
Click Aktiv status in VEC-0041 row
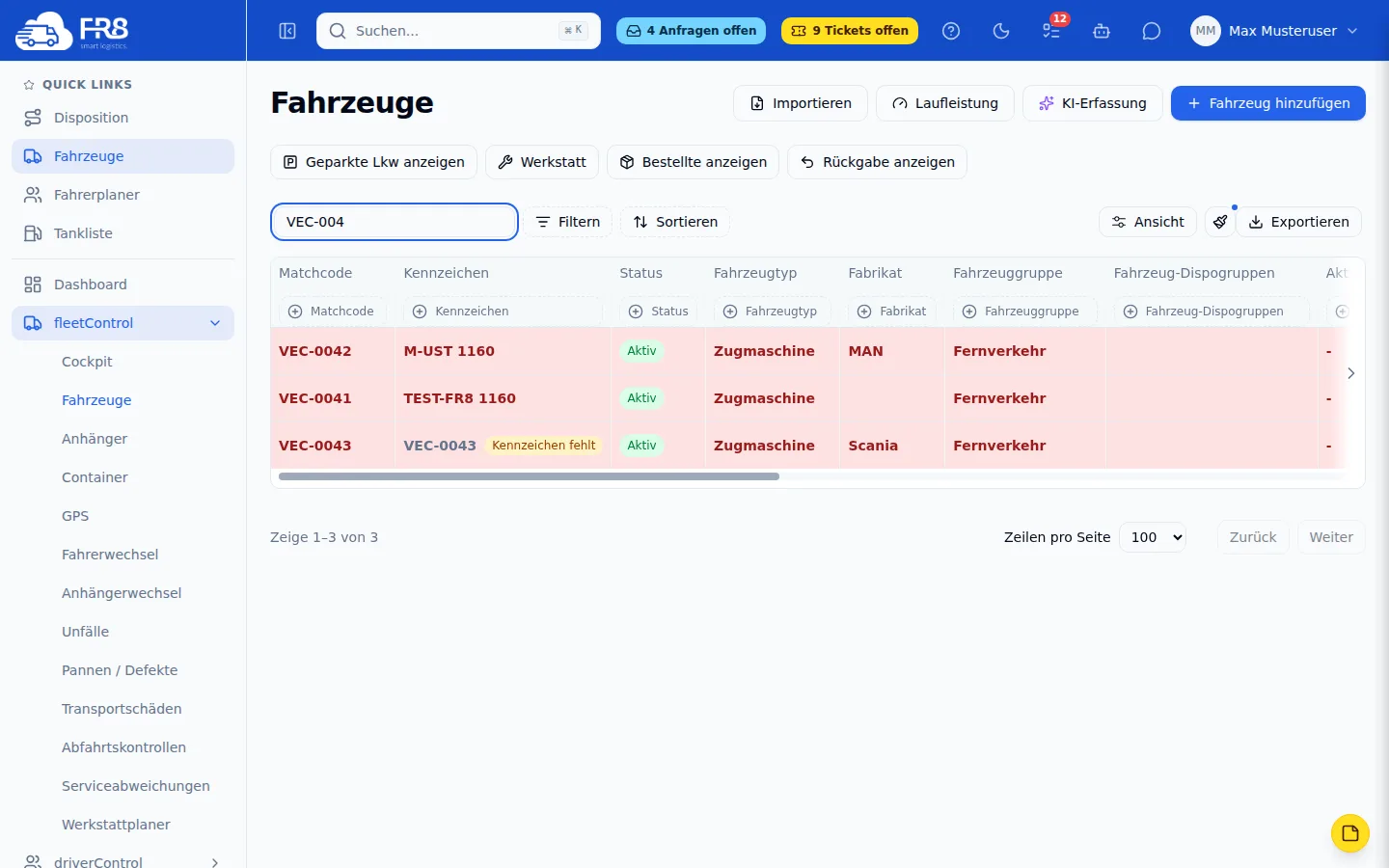[641, 398]
